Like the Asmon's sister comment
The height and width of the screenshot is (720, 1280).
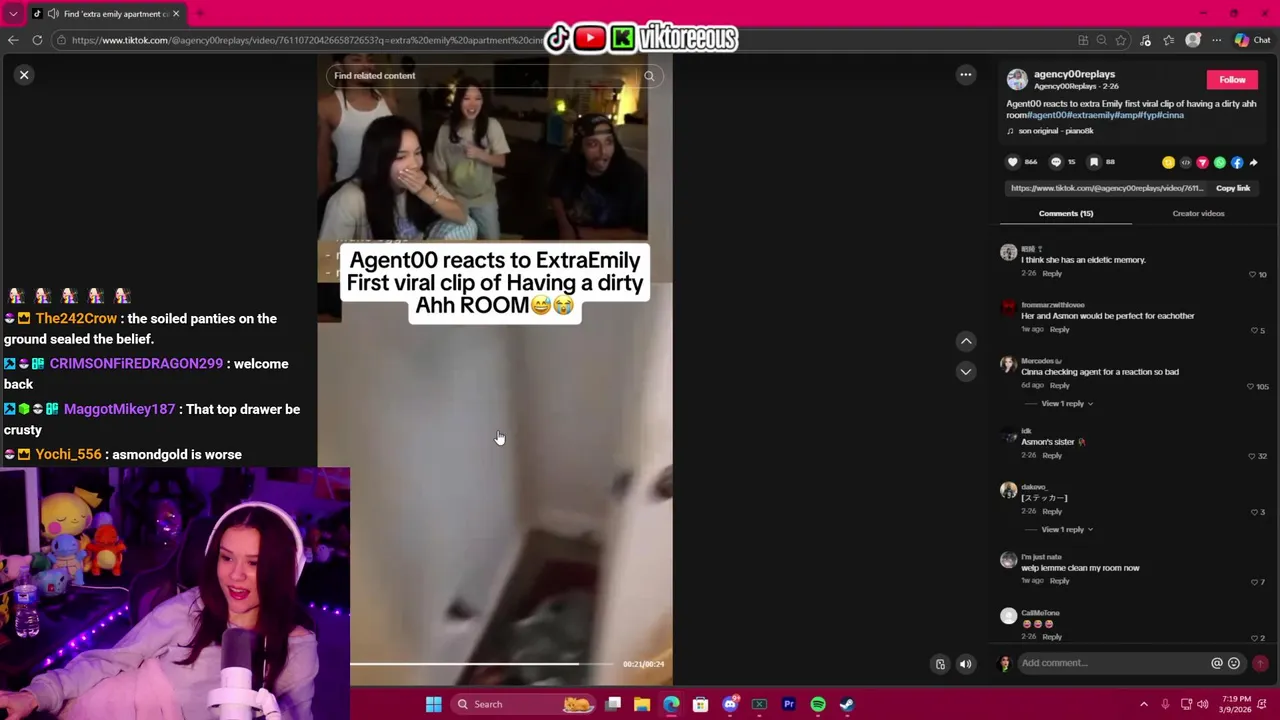pyautogui.click(x=1251, y=457)
